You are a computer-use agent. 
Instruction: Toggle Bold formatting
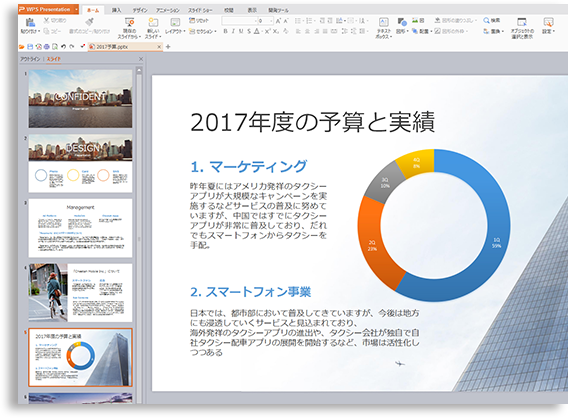point(225,32)
